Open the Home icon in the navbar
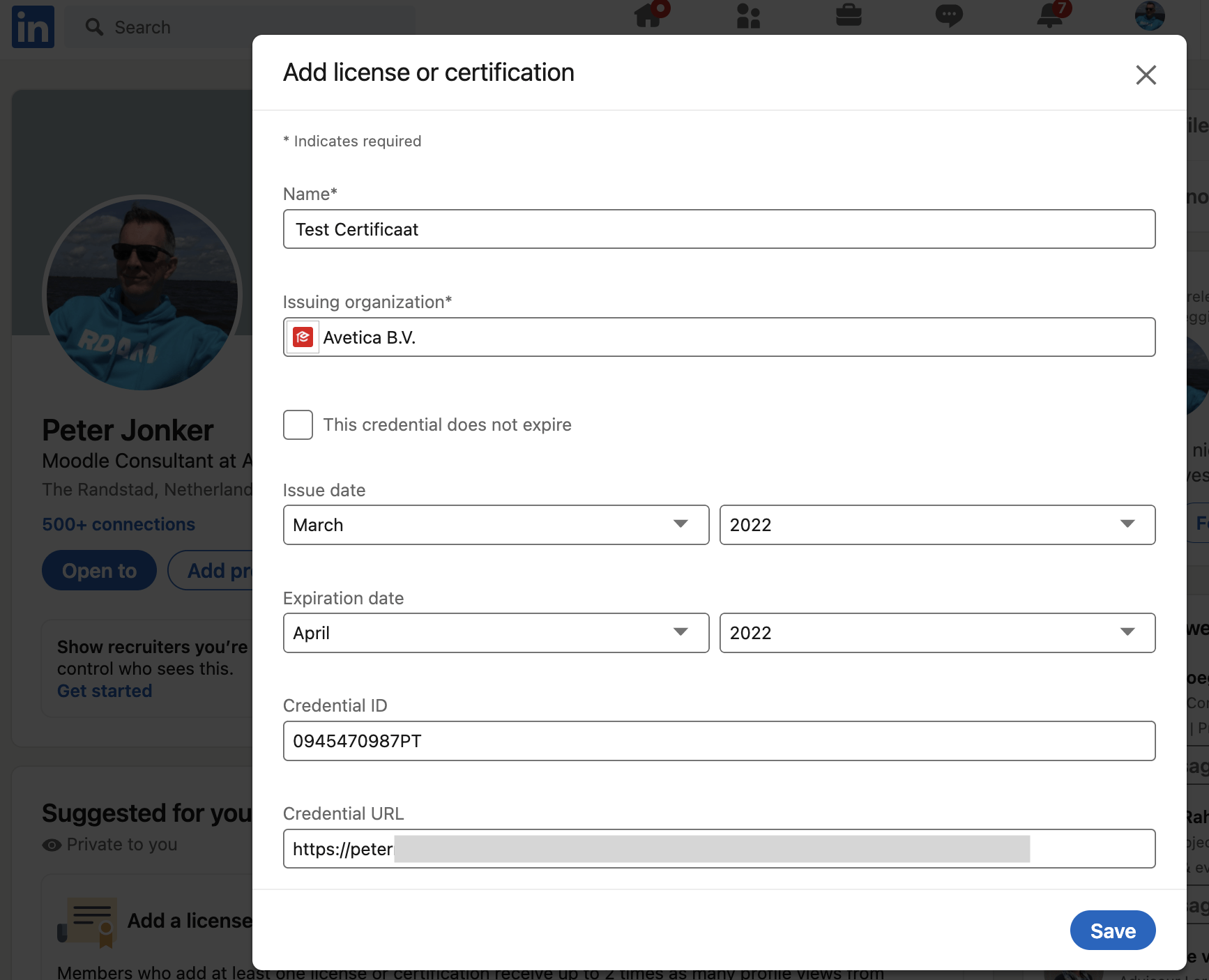 648,15
